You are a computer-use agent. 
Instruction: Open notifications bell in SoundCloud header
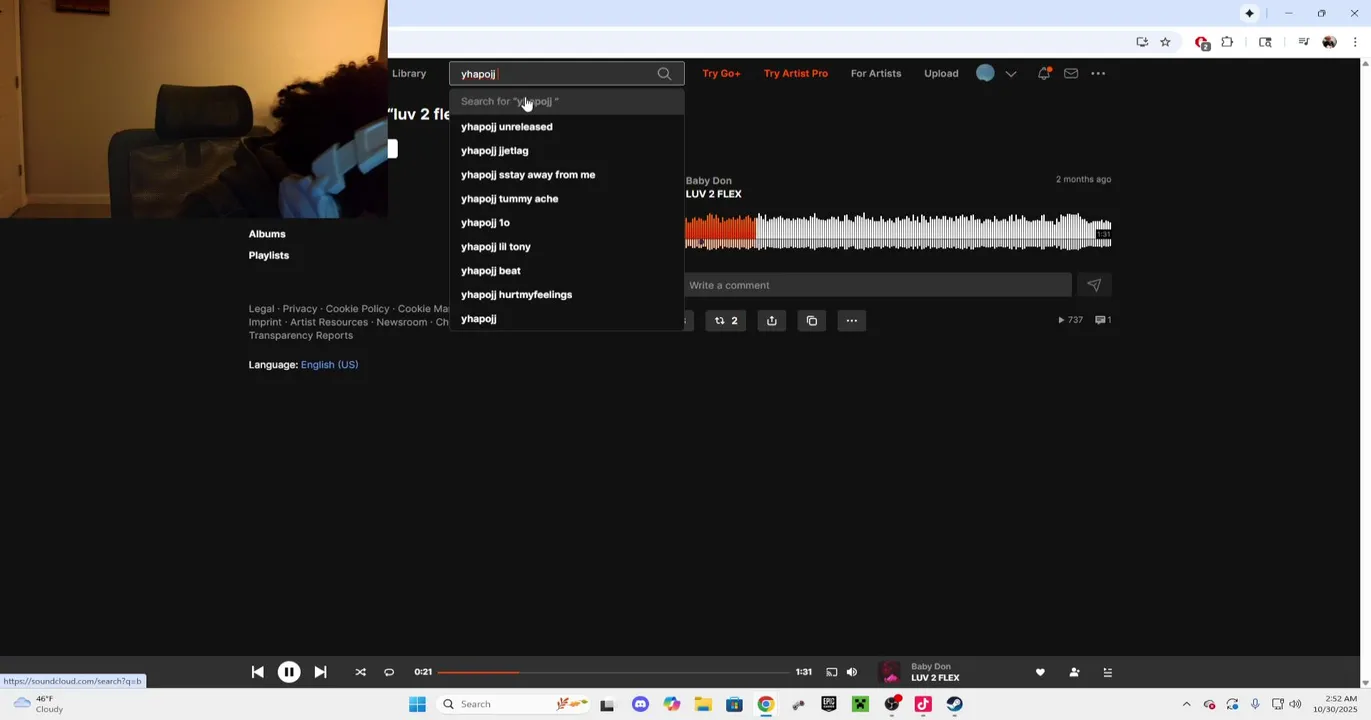(1044, 74)
